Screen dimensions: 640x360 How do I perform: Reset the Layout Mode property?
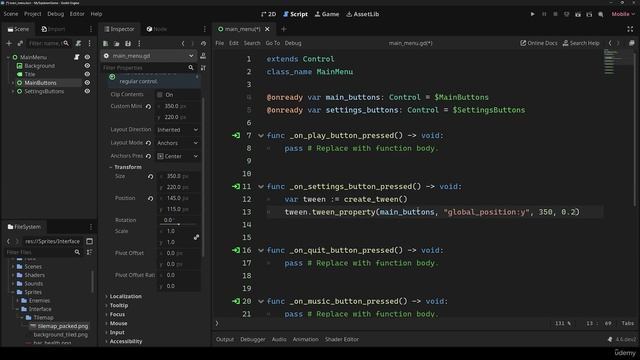tap(149, 143)
